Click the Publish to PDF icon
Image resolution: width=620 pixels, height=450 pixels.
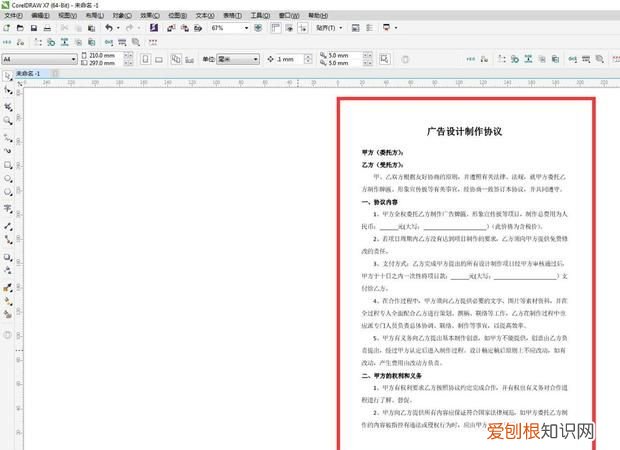click(x=198, y=28)
